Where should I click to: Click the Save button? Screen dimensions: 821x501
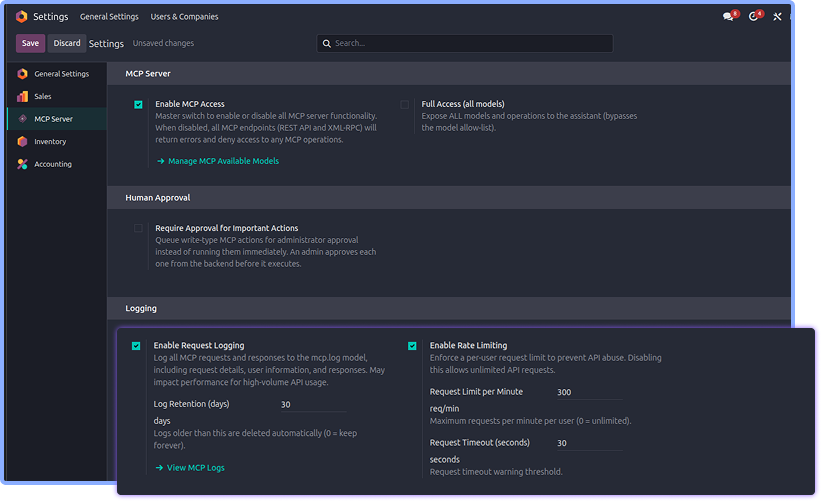click(x=30, y=43)
